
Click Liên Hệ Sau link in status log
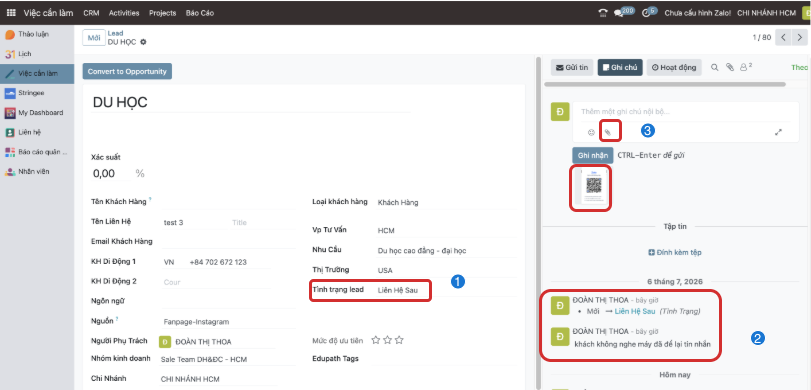635,311
